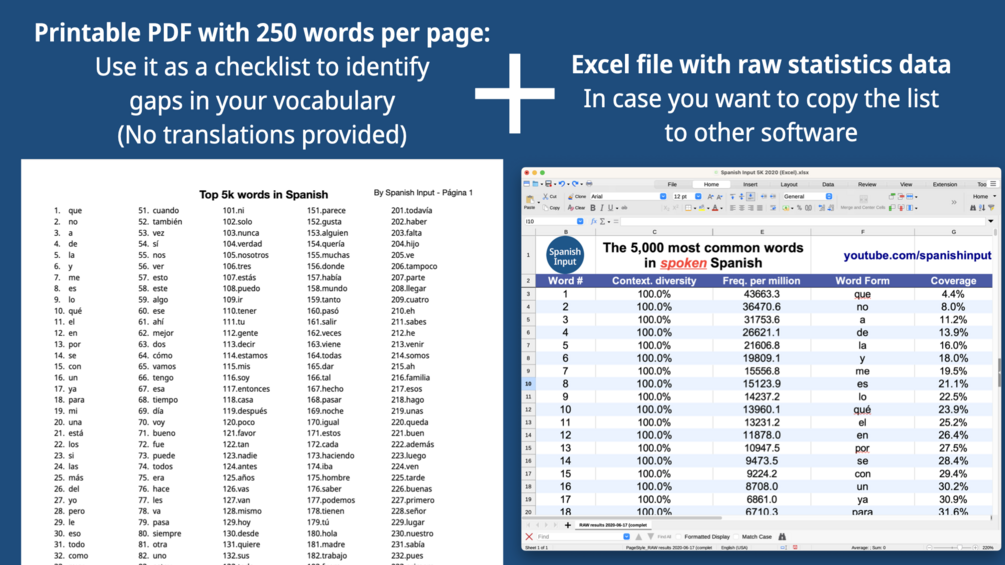Screen dimensions: 1005x565
Task: Open the Name Box dropdown showing I10
Action: 580,221
